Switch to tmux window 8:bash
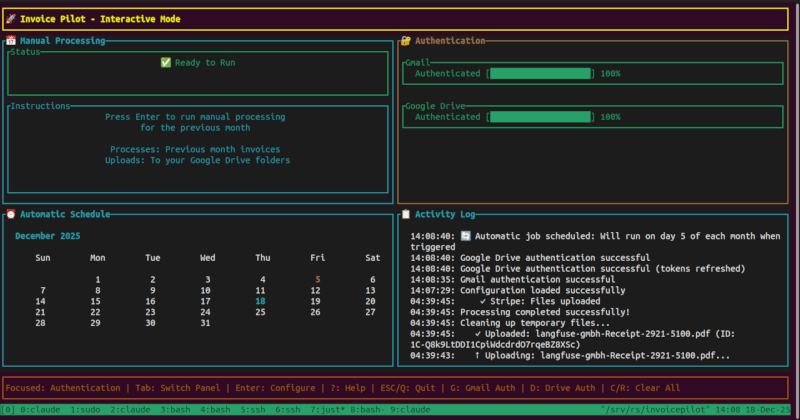The height and width of the screenshot is (420, 800). coord(368,409)
